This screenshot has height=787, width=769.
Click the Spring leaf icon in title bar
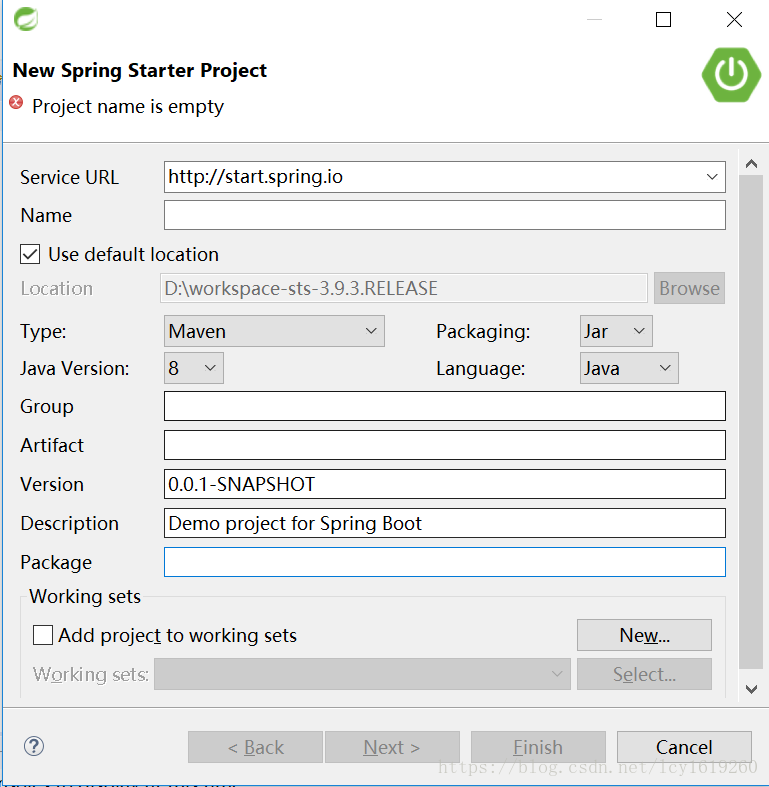26,19
